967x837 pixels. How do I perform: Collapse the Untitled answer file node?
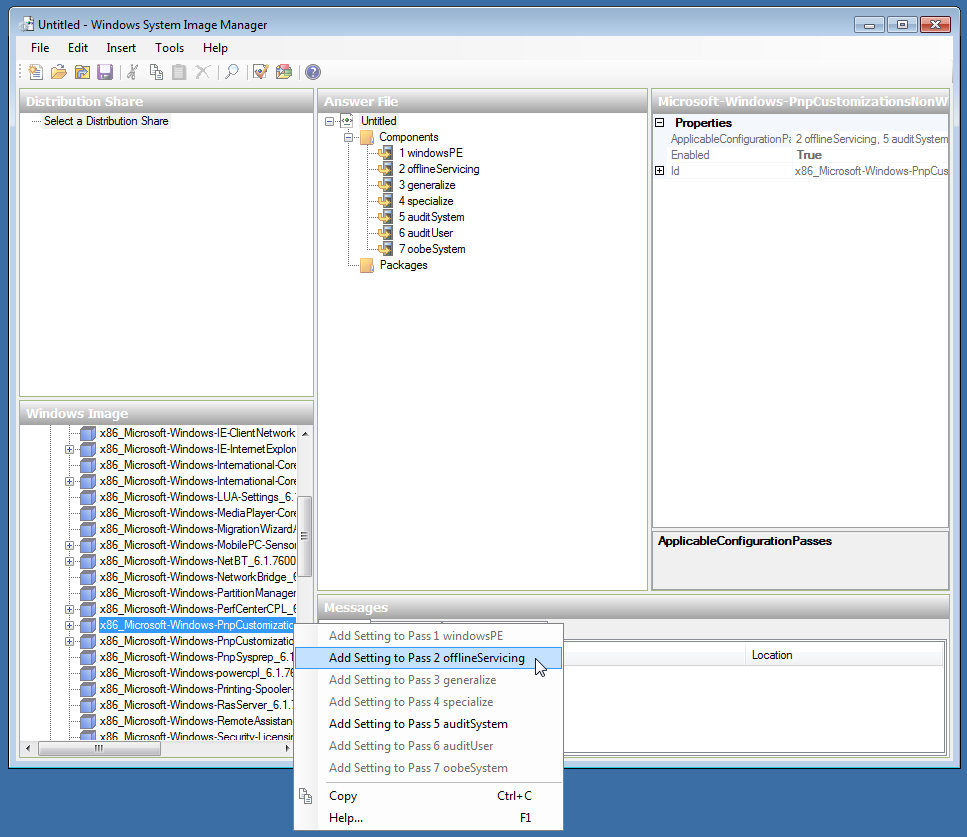pos(329,122)
